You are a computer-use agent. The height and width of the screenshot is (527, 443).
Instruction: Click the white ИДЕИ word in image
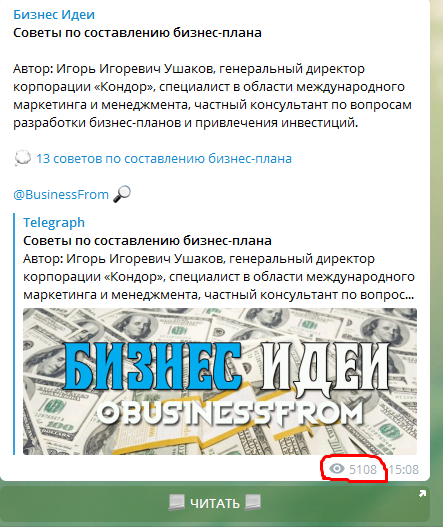(325, 366)
